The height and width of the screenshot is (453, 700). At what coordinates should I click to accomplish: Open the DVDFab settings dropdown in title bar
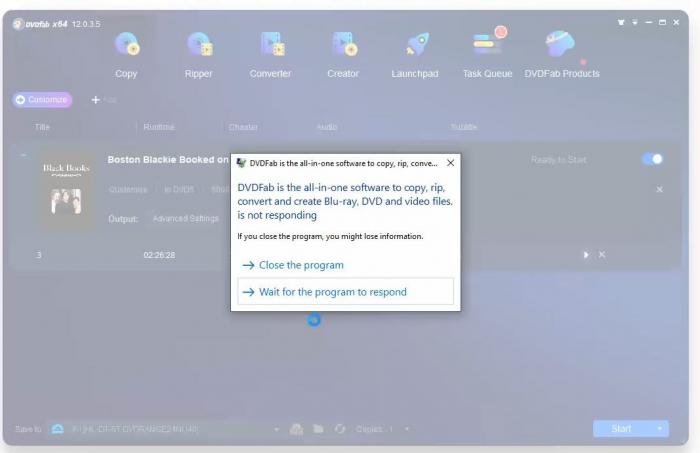click(634, 22)
